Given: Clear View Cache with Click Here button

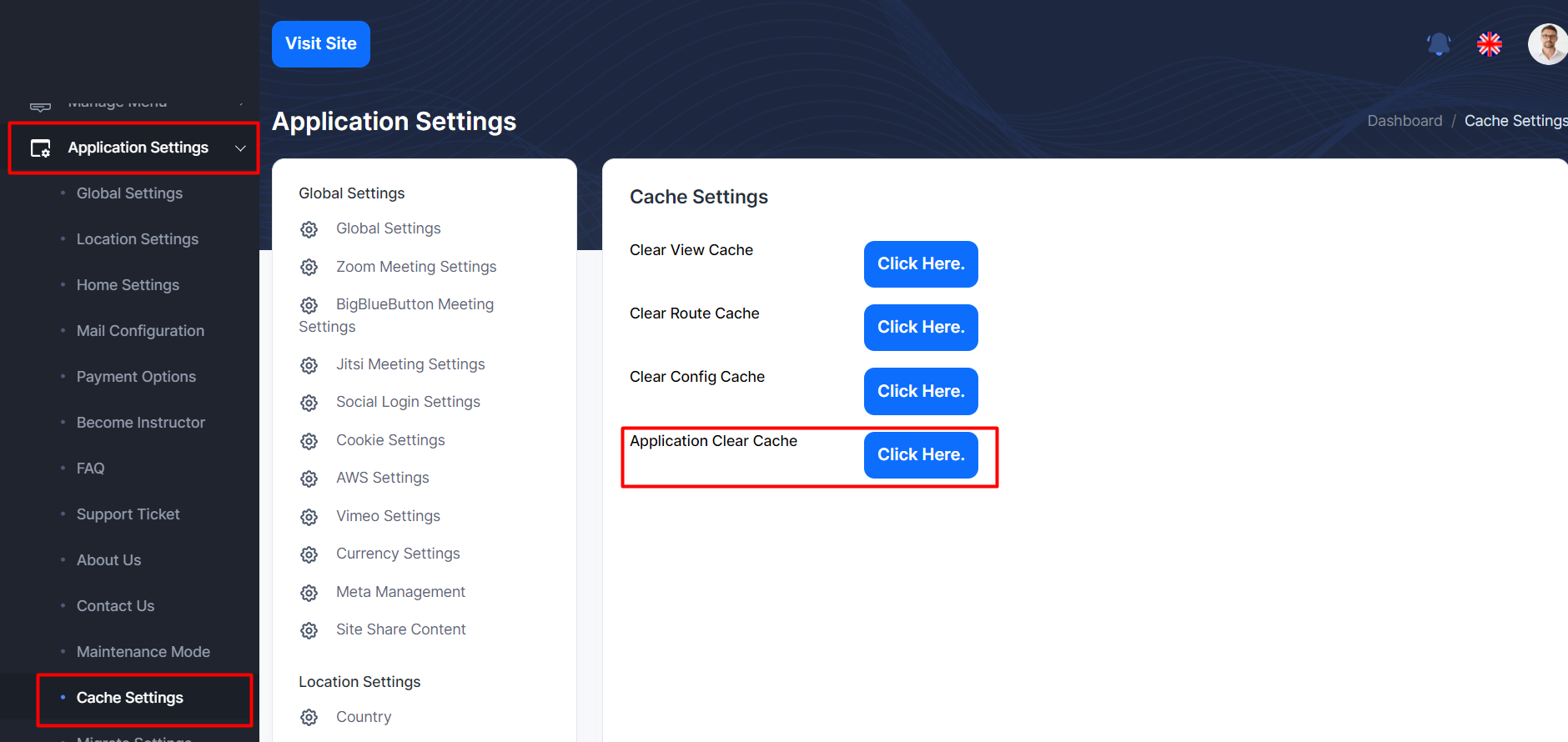Looking at the screenshot, I should [921, 264].
